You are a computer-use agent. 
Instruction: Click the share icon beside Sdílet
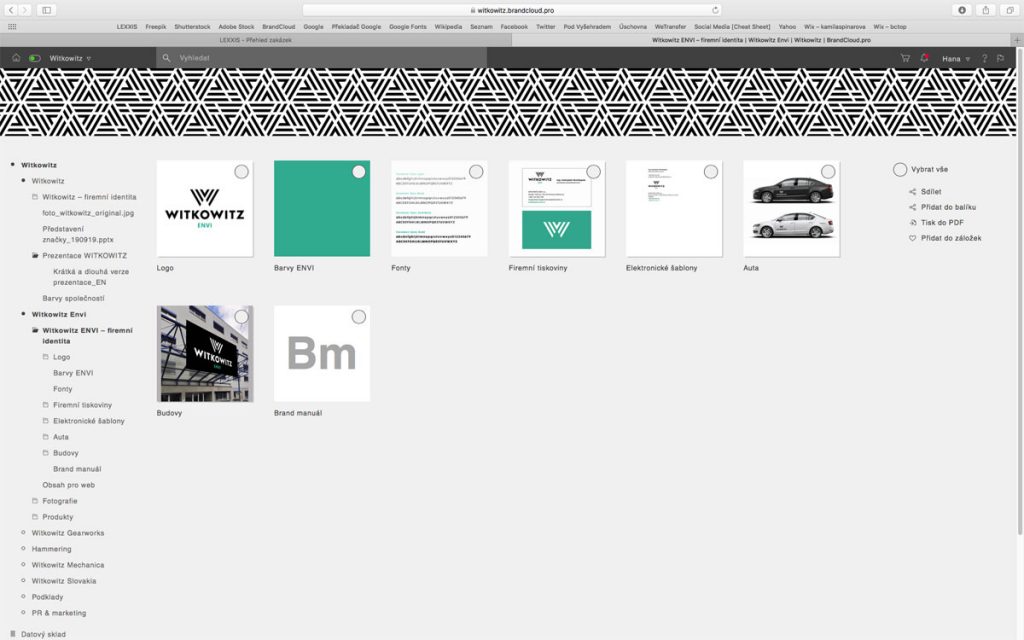coord(912,192)
